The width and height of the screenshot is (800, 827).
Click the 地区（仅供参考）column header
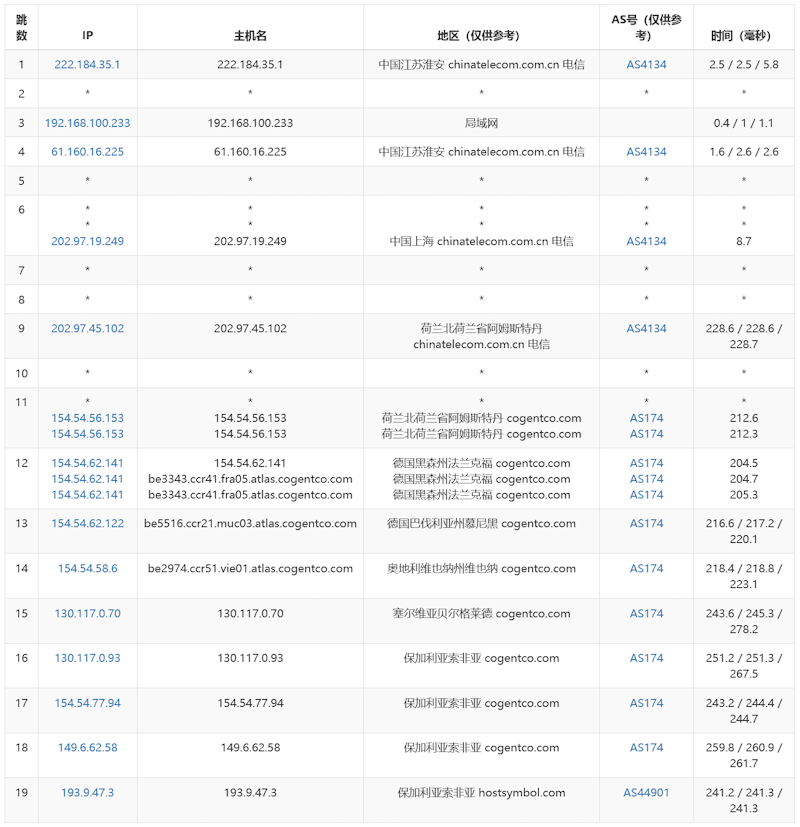481,35
